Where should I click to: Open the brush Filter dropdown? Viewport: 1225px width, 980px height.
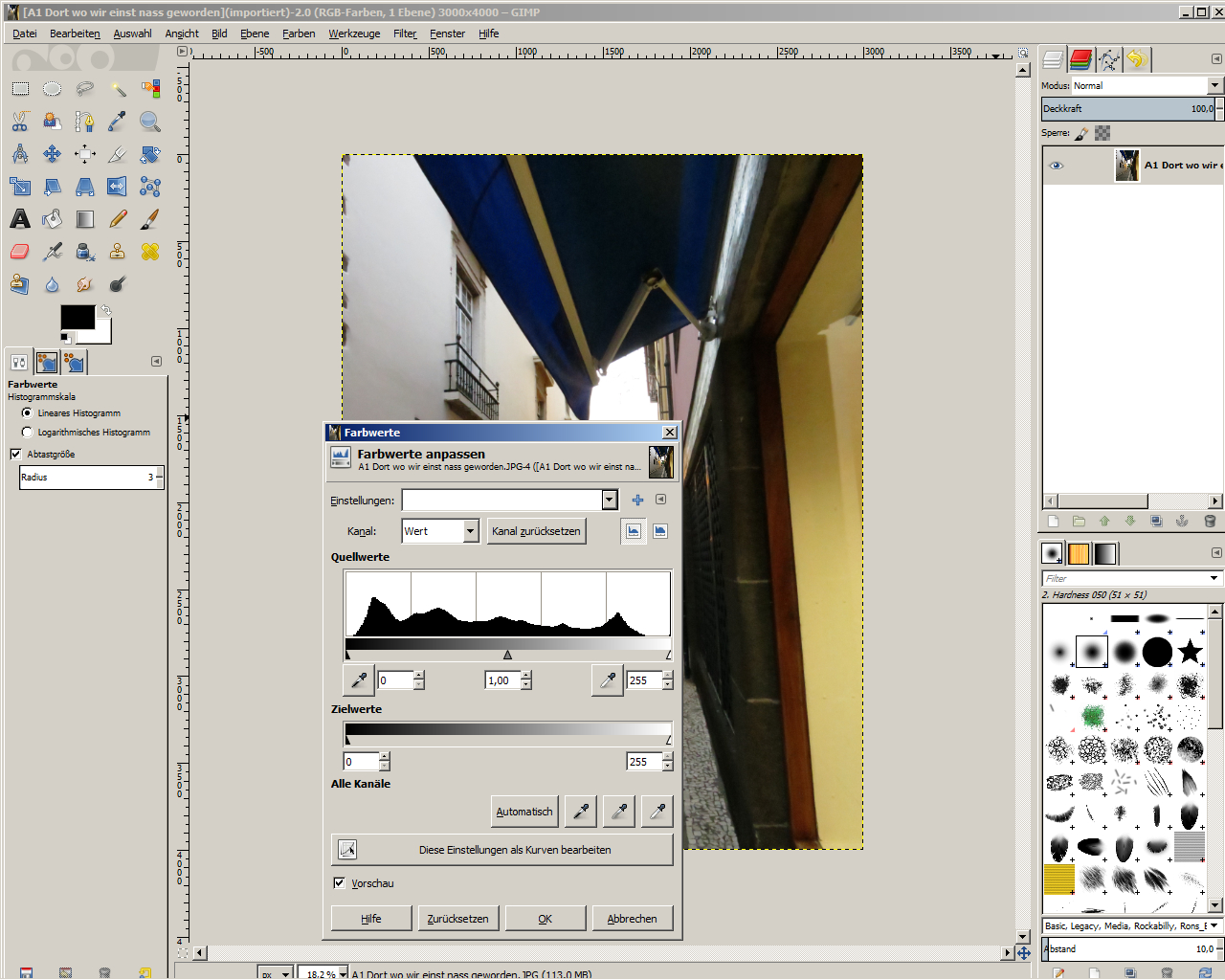tap(1214, 578)
